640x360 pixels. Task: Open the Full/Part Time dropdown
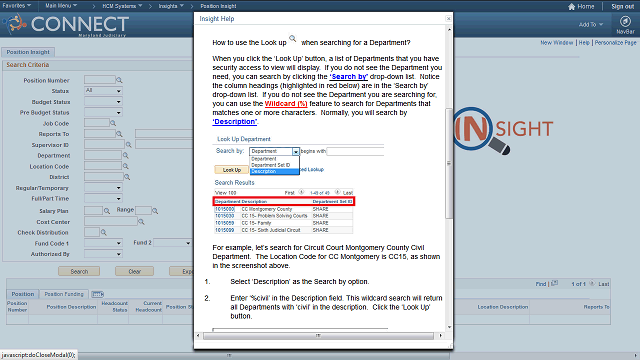103,198
